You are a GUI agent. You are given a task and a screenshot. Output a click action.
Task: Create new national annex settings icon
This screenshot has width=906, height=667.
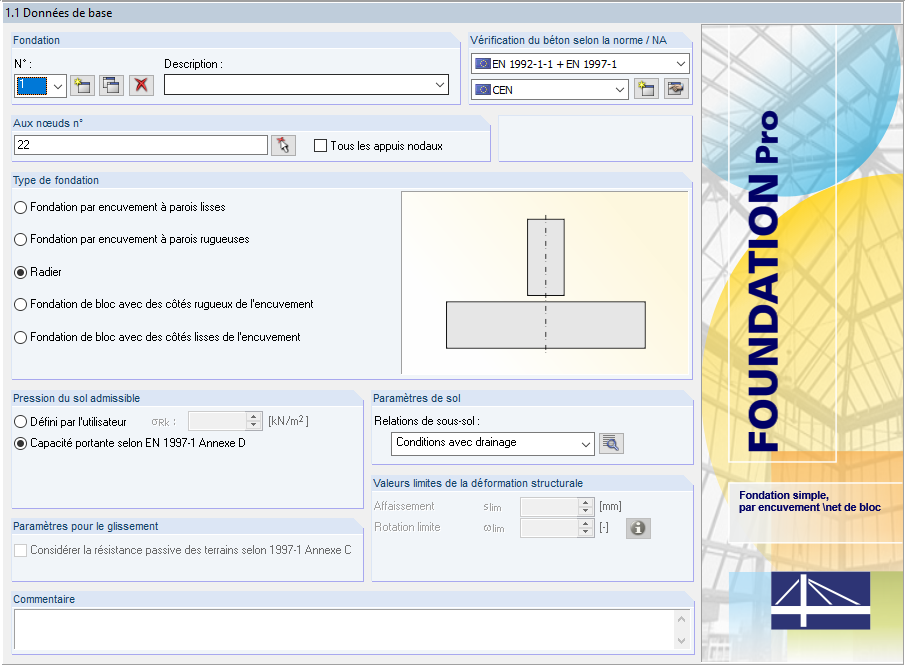click(x=646, y=89)
